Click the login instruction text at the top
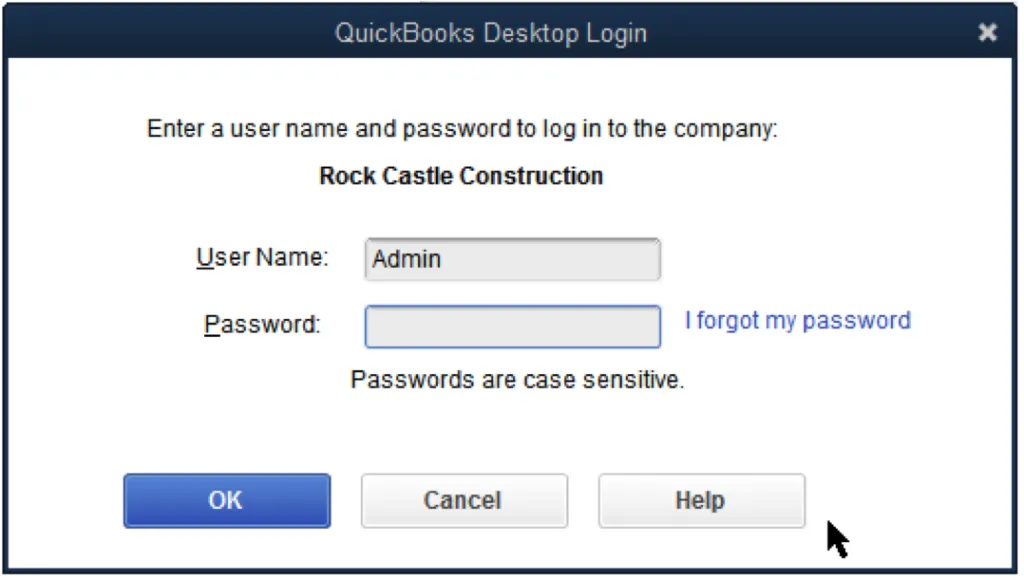1024x580 pixels. [460, 128]
